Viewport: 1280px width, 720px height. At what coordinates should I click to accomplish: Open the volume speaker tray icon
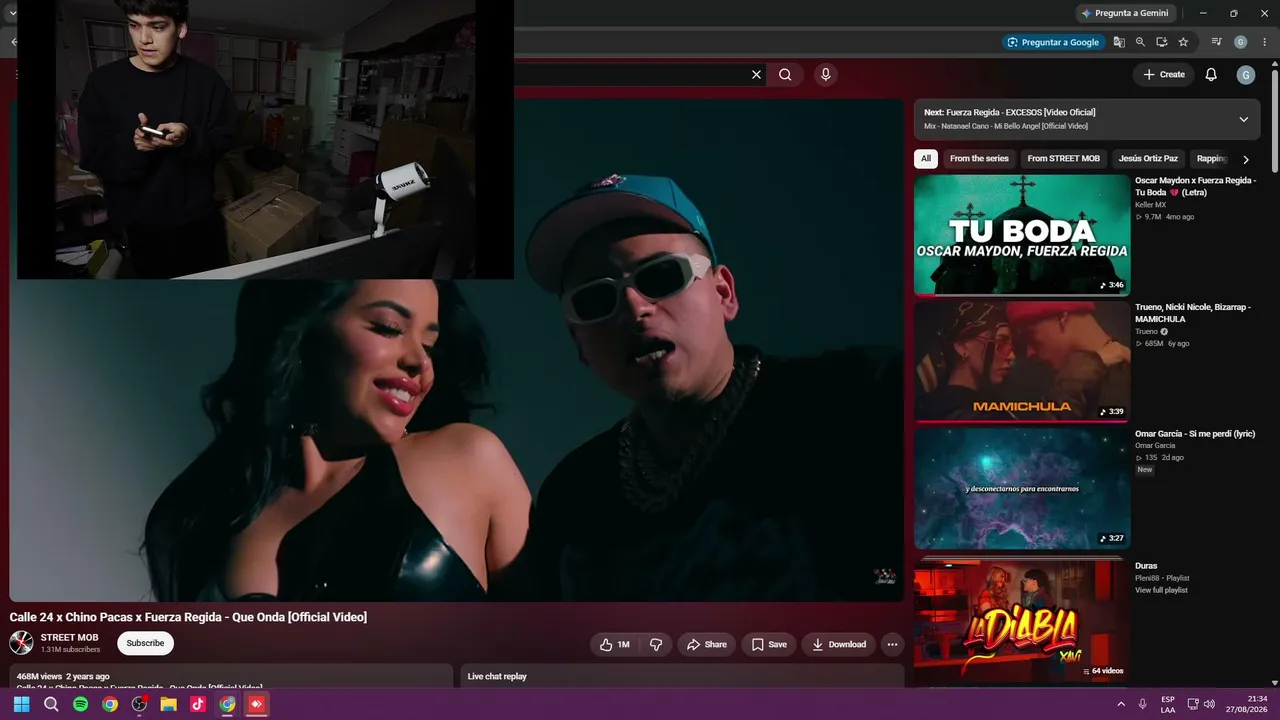(x=1209, y=704)
